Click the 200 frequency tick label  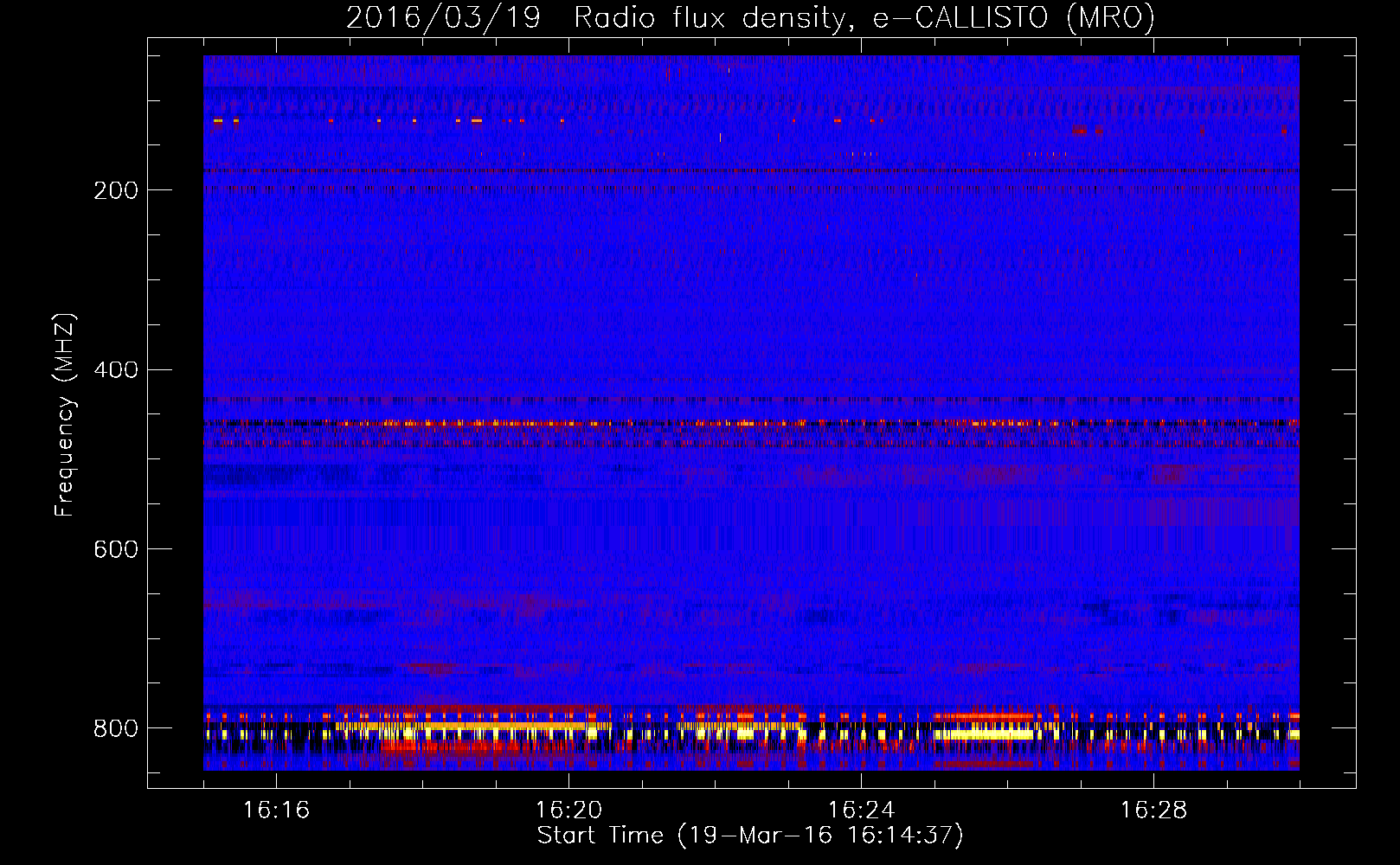tap(115, 190)
